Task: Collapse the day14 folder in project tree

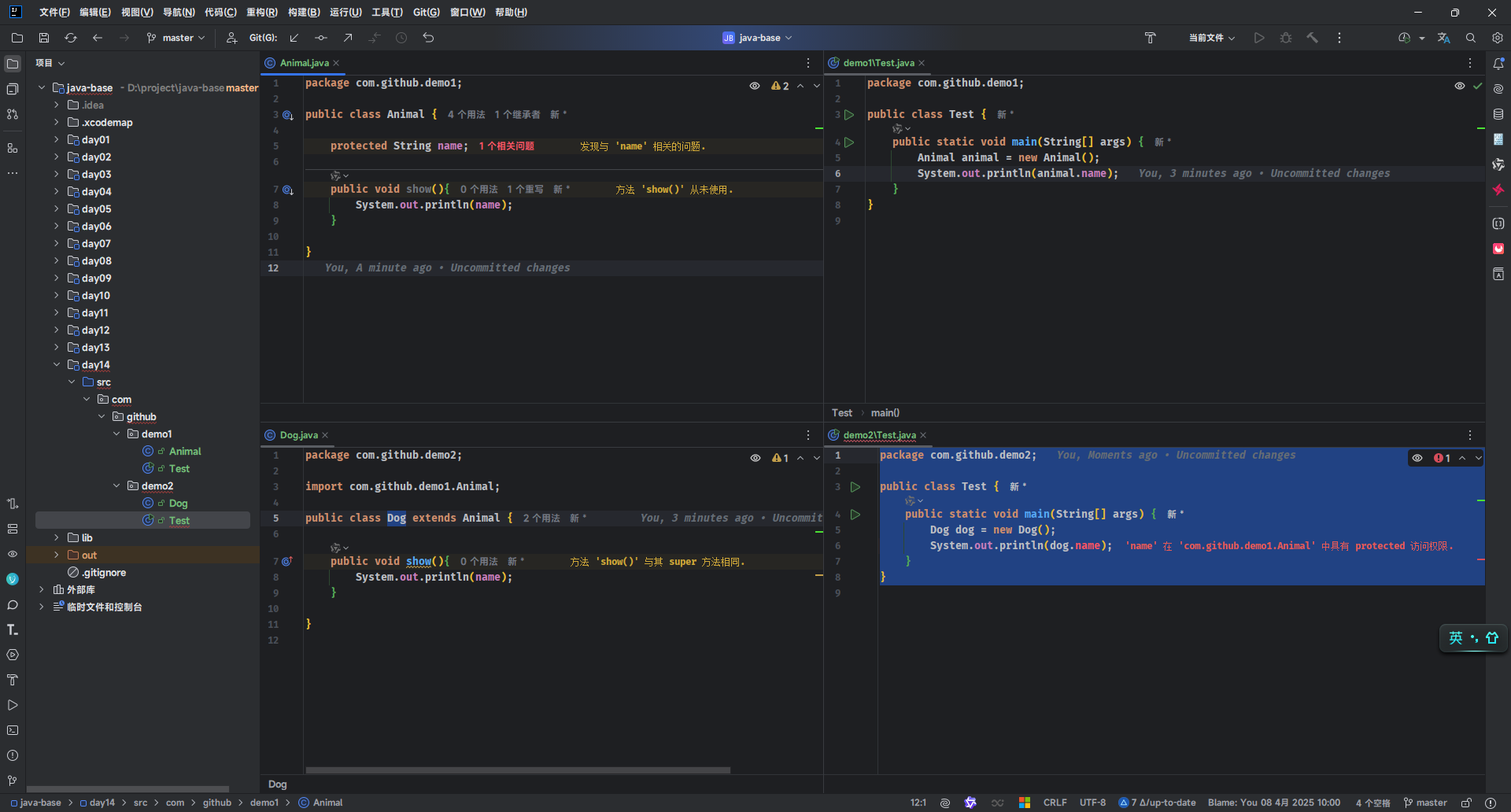Action: (57, 364)
